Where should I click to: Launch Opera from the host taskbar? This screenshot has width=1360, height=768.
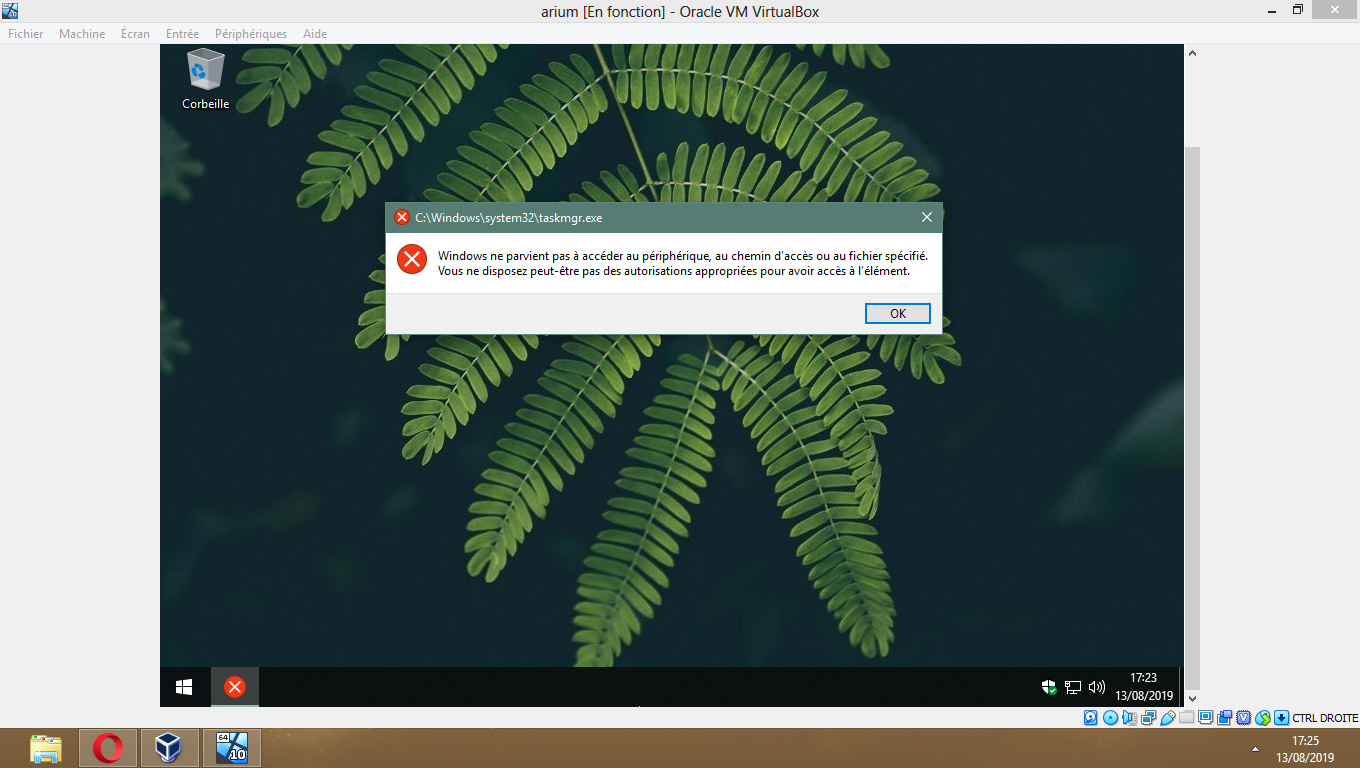pyautogui.click(x=108, y=748)
